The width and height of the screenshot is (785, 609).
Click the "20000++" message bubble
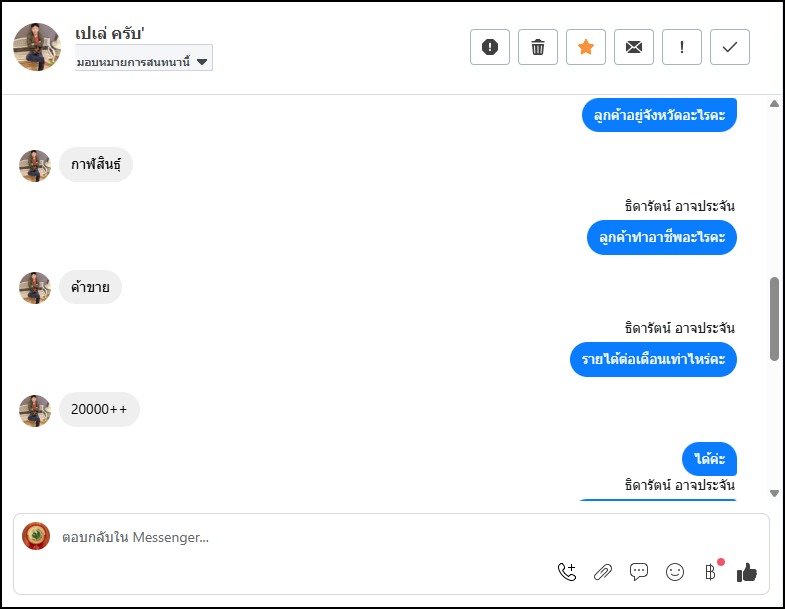pyautogui.click(x=99, y=409)
